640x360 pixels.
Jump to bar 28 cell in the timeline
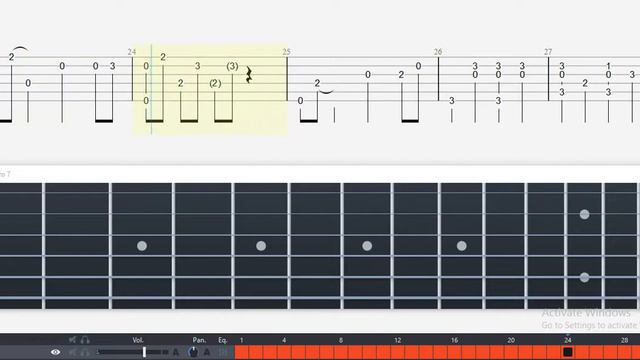624,352
